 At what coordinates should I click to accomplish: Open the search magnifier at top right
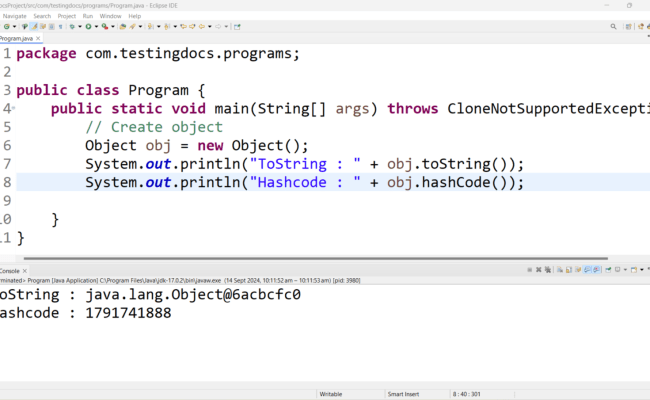coord(614,27)
